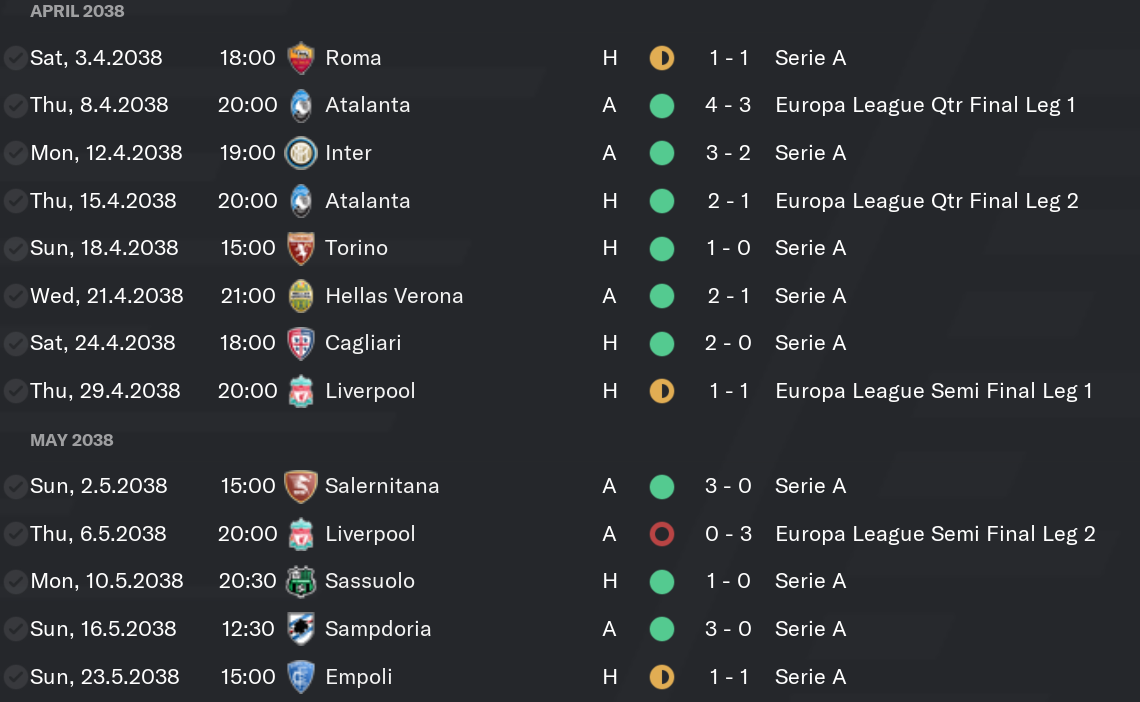
Task: Toggle the checkmark beside Sun, 2.5.2038 fixture
Action: click(15, 486)
